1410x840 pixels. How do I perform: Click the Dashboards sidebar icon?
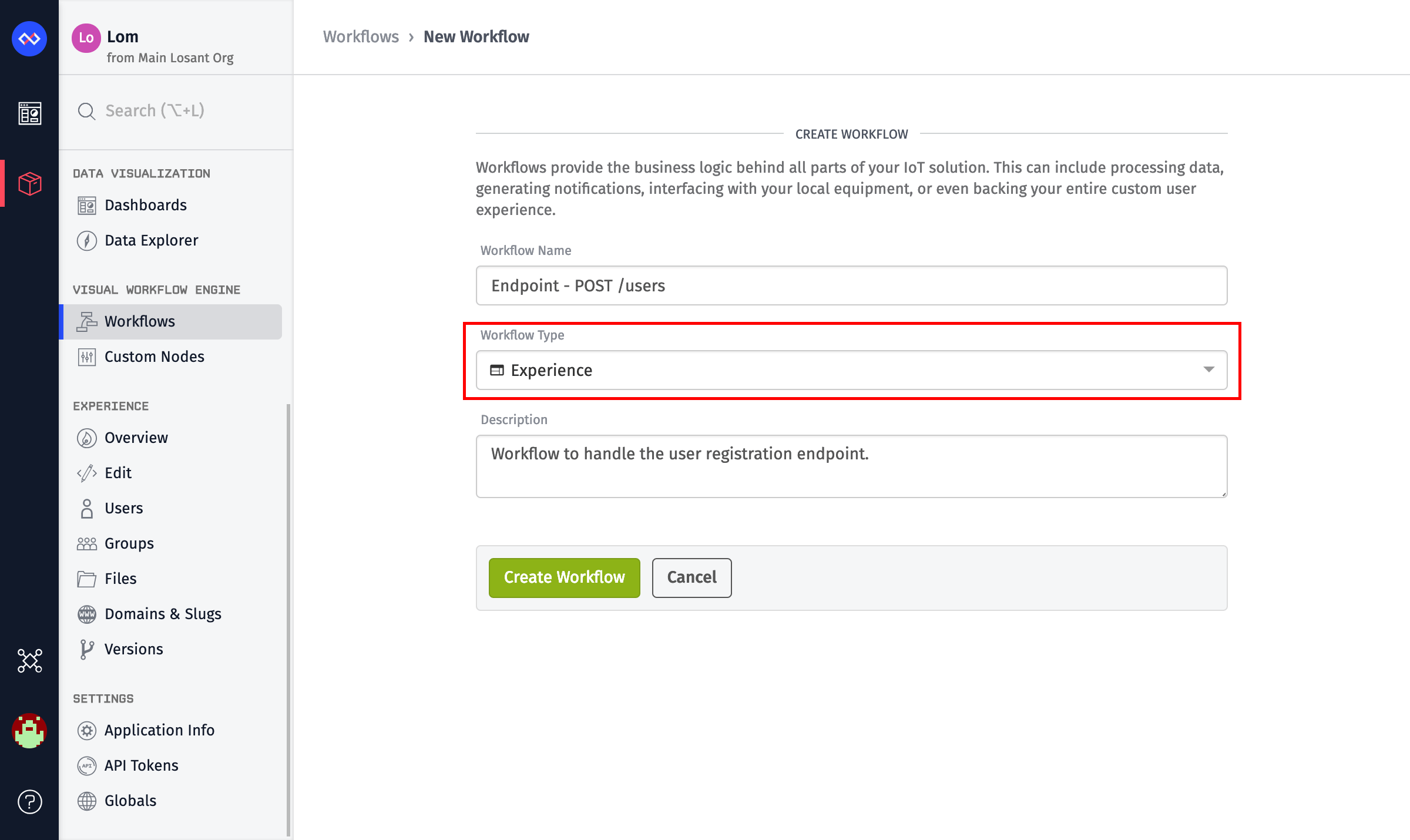click(87, 206)
